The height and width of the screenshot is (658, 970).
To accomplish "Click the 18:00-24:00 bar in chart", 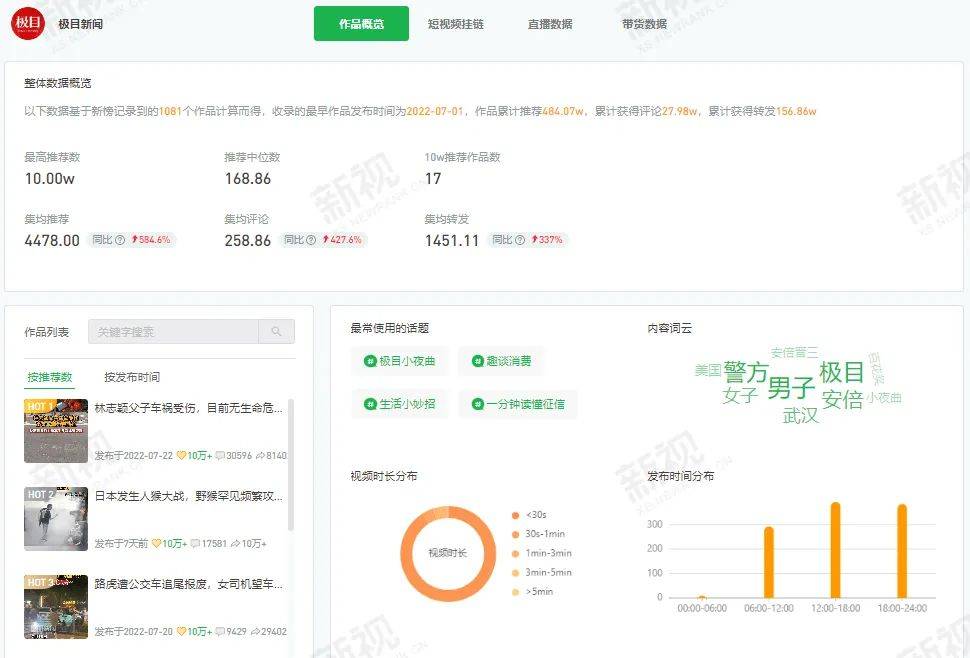I will tap(902, 551).
